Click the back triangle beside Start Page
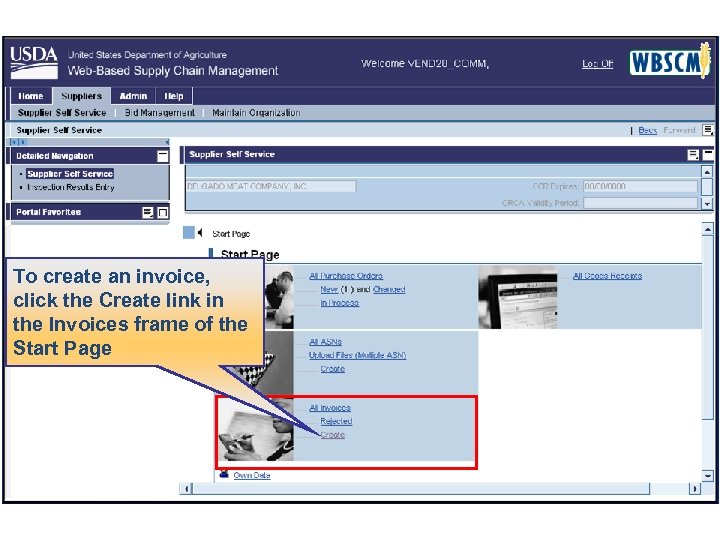This screenshot has height=540, width=720. (x=200, y=233)
